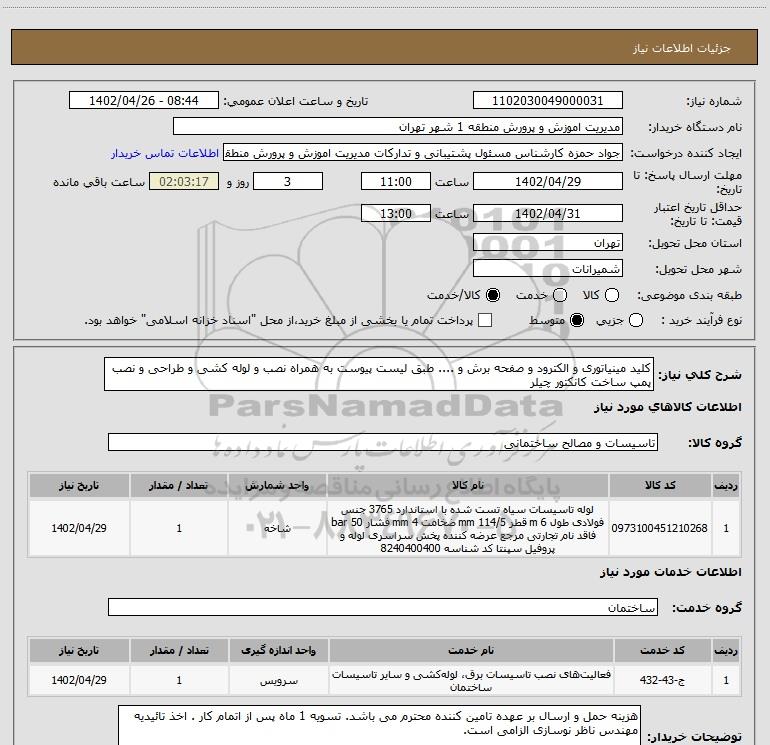Click the اطلاعات خدمات مورد نیاز heading
This screenshot has width=770, height=745.
671,572
